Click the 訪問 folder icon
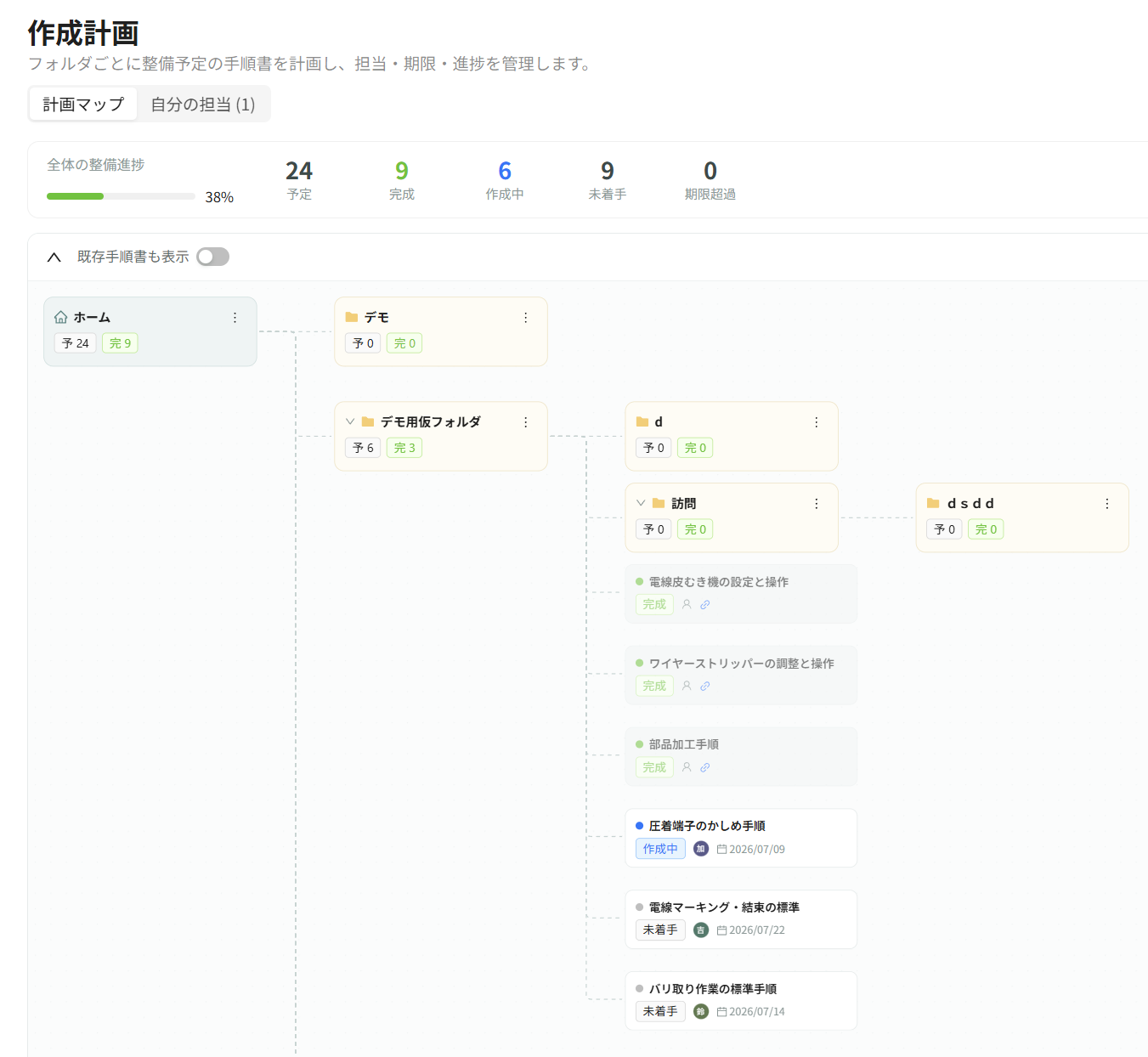Screen dimensions: 1148x1057 [x=659, y=503]
